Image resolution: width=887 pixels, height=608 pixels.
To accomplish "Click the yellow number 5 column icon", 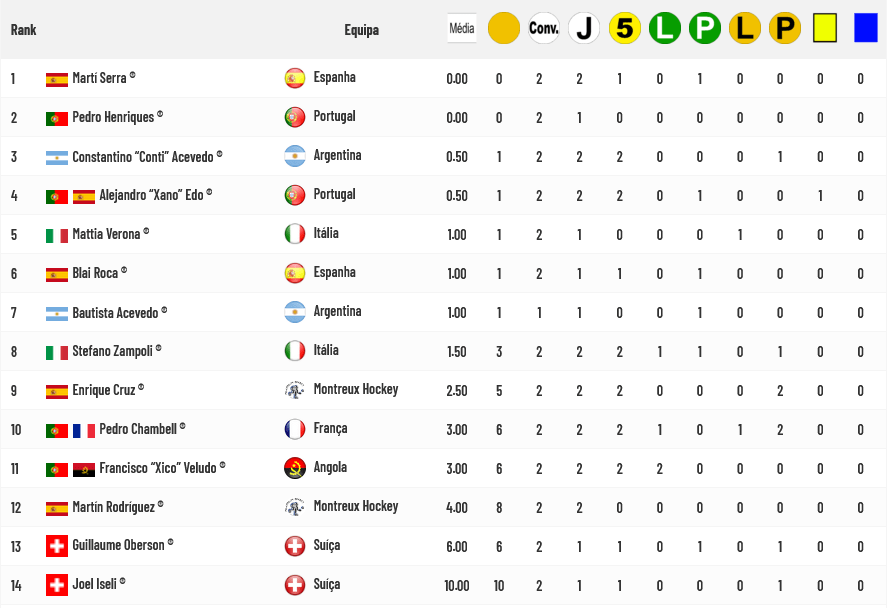I will click(x=625, y=28).
